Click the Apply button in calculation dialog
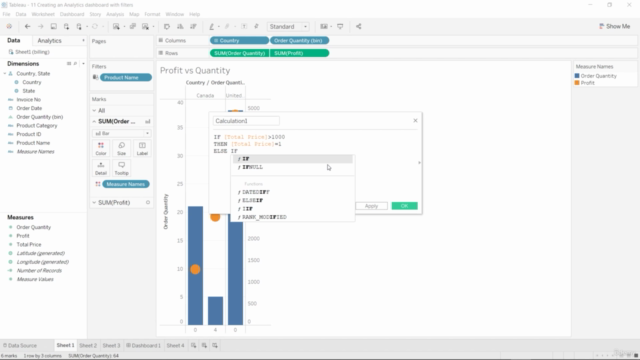 pos(371,206)
